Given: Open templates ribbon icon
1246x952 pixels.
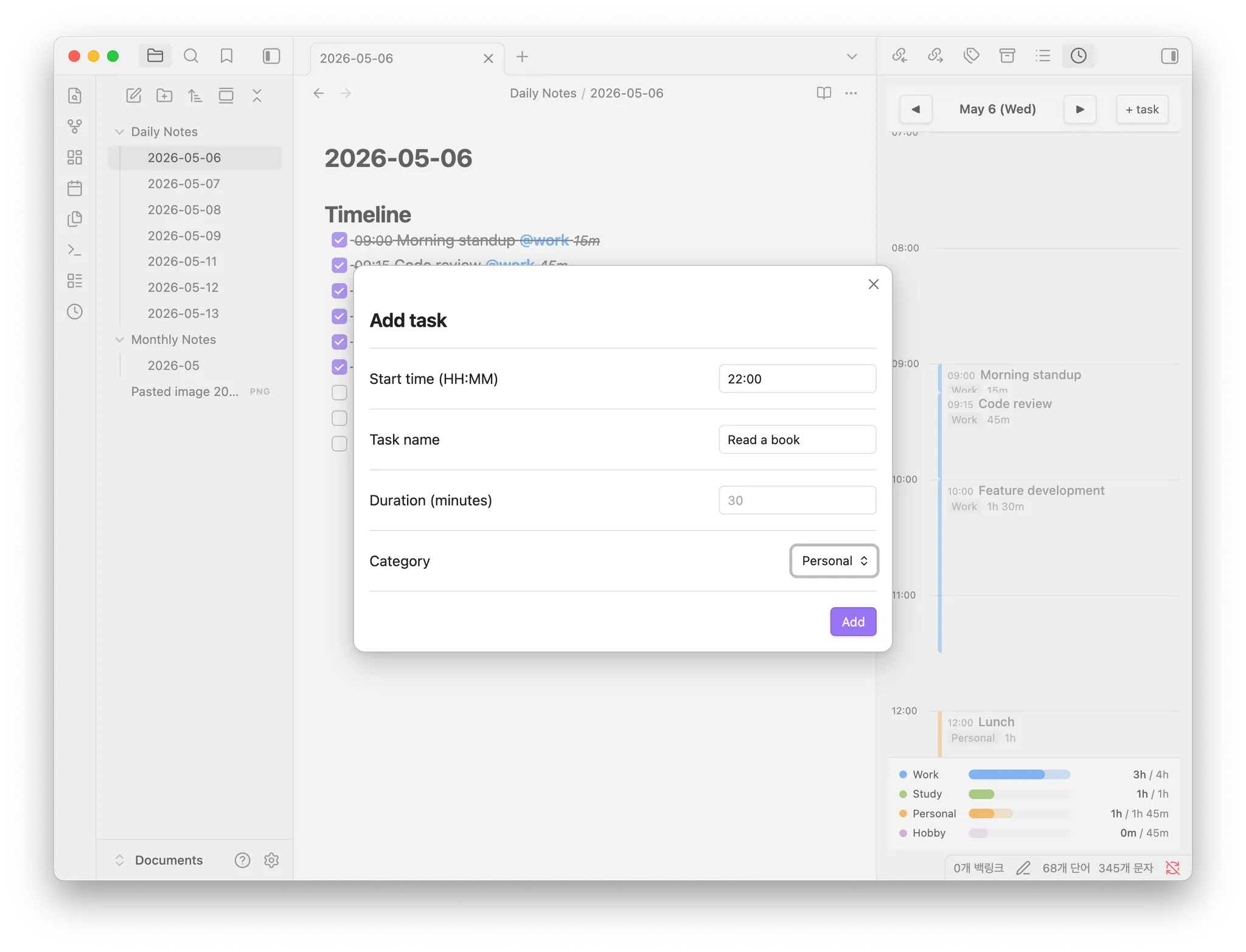Looking at the screenshot, I should [75, 219].
